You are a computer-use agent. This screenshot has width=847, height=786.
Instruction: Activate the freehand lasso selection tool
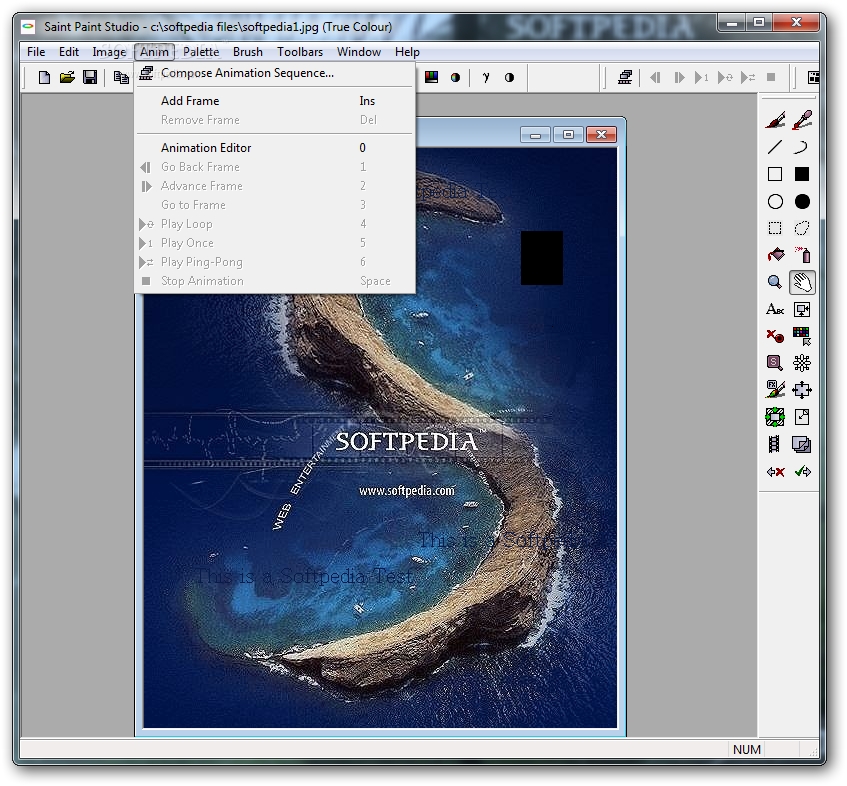point(802,228)
